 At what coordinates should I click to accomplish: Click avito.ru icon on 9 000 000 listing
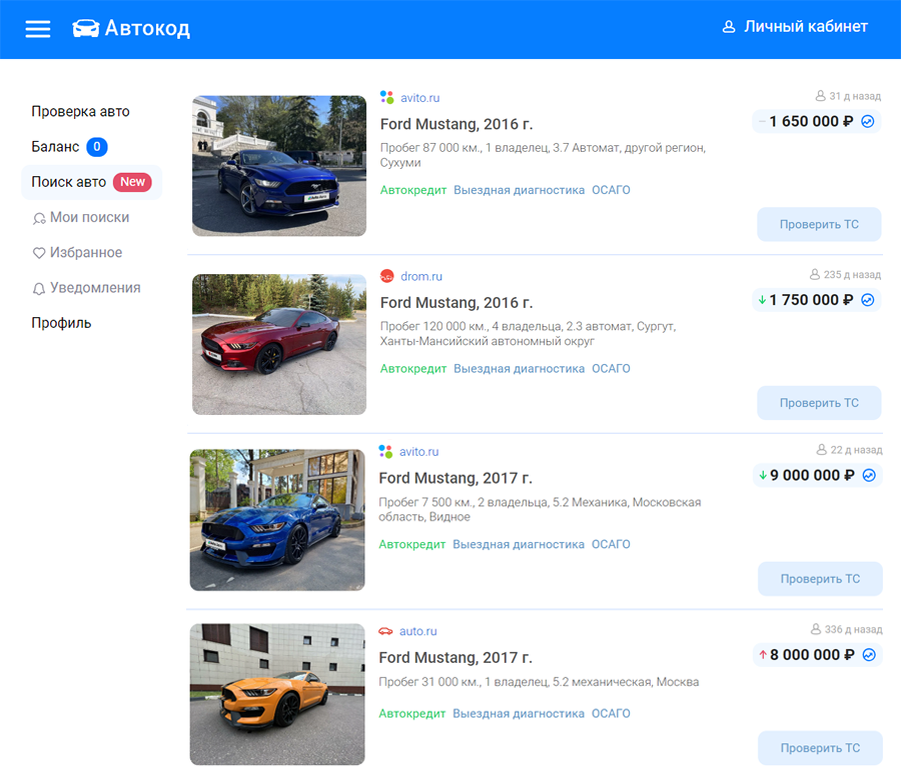pos(386,451)
